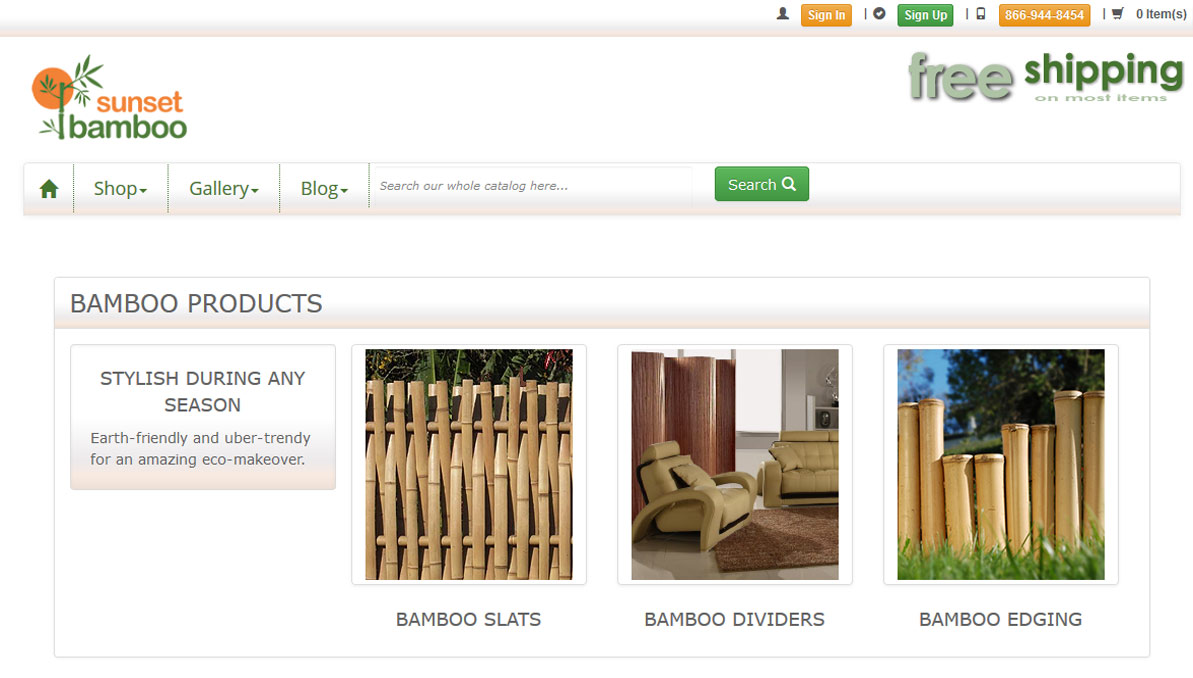Viewport: 1193px width, 678px height.
Task: Click the user account icon
Action: pos(782,14)
